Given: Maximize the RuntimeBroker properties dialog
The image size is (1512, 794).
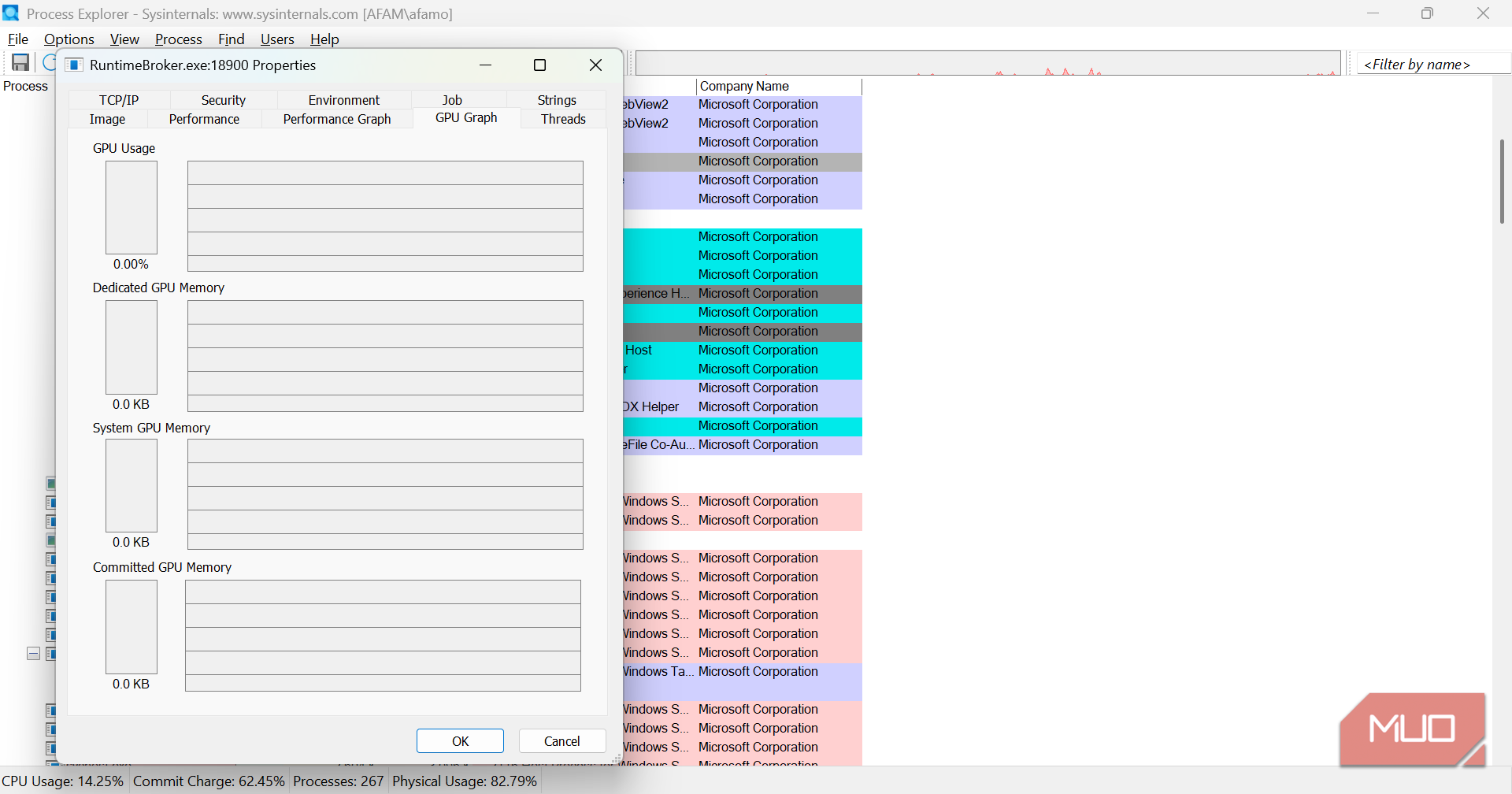Looking at the screenshot, I should (x=540, y=65).
